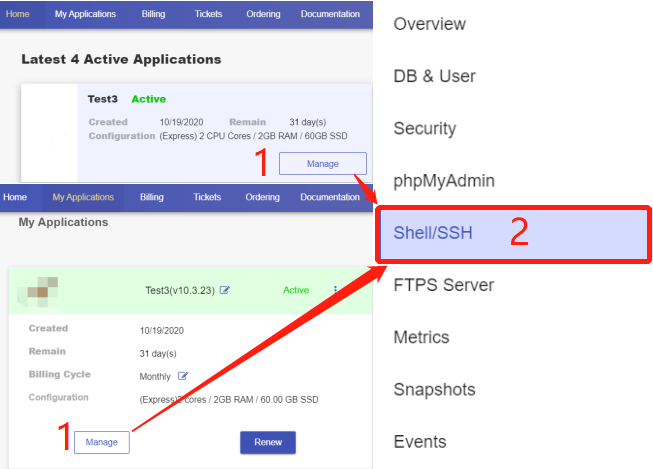Open the Overview section in the sidebar

point(429,24)
